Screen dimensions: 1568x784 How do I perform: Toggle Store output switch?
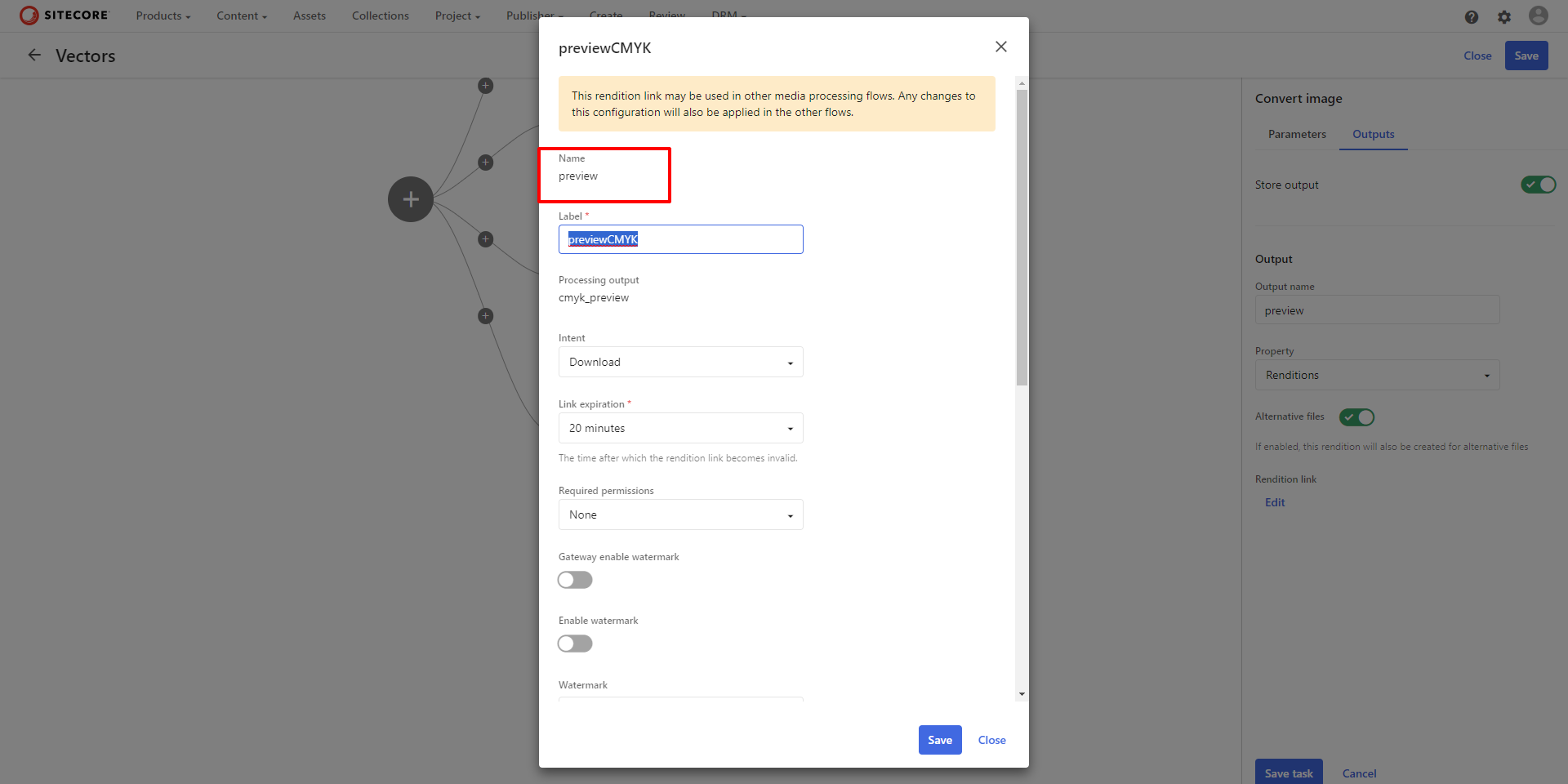tap(1539, 185)
